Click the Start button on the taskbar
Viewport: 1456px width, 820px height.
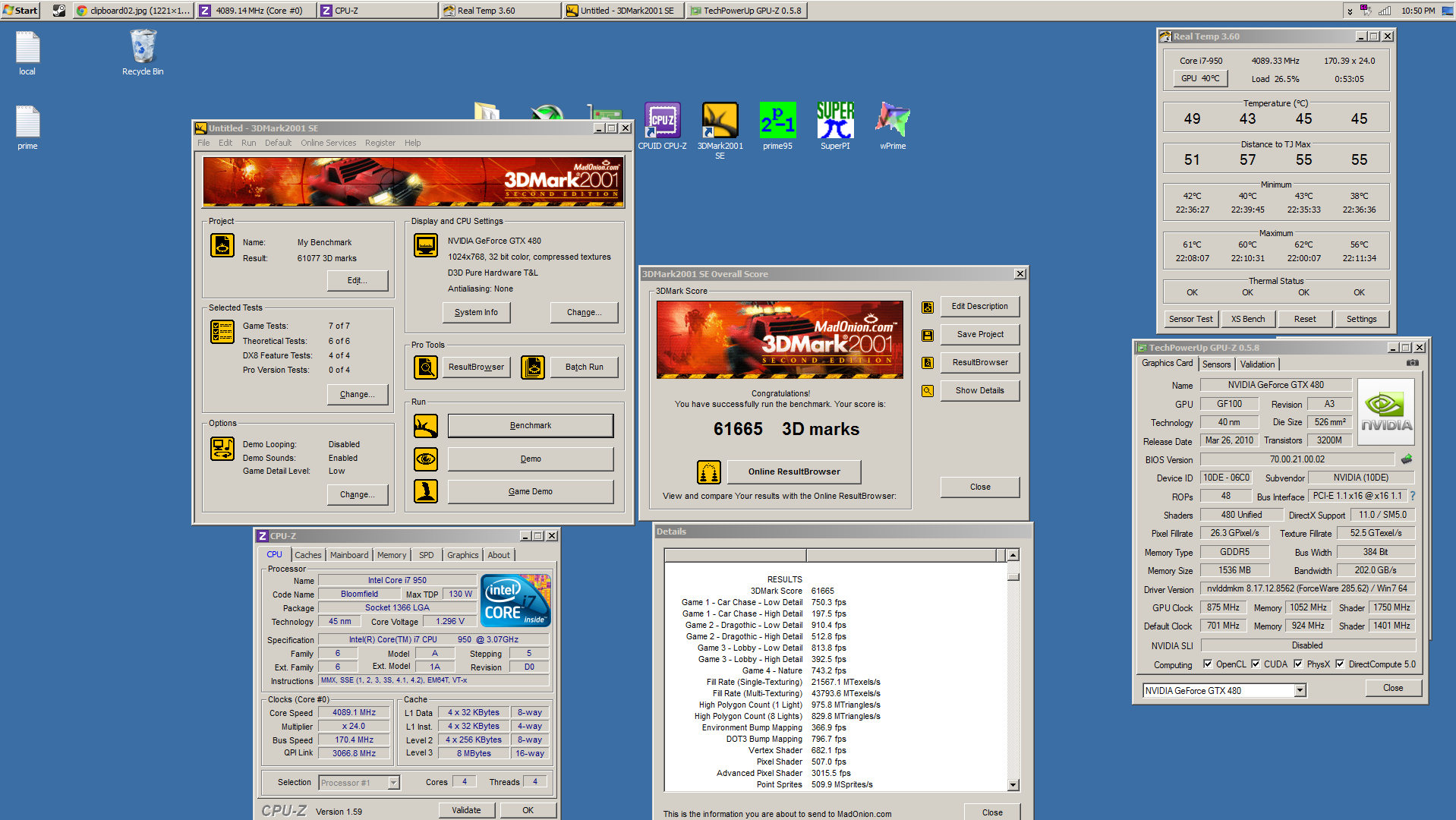coord(20,11)
